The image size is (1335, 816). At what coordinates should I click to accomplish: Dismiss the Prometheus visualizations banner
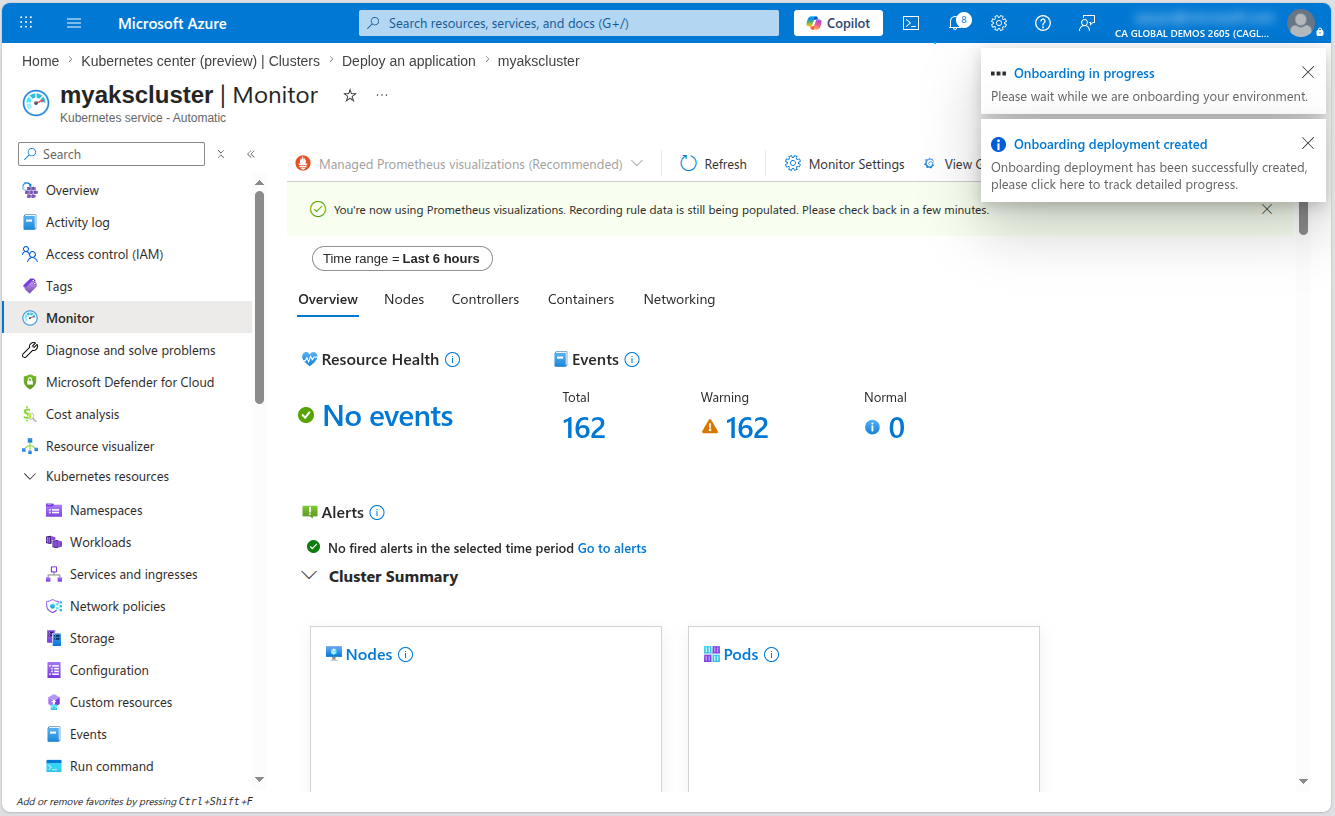pyautogui.click(x=1267, y=209)
